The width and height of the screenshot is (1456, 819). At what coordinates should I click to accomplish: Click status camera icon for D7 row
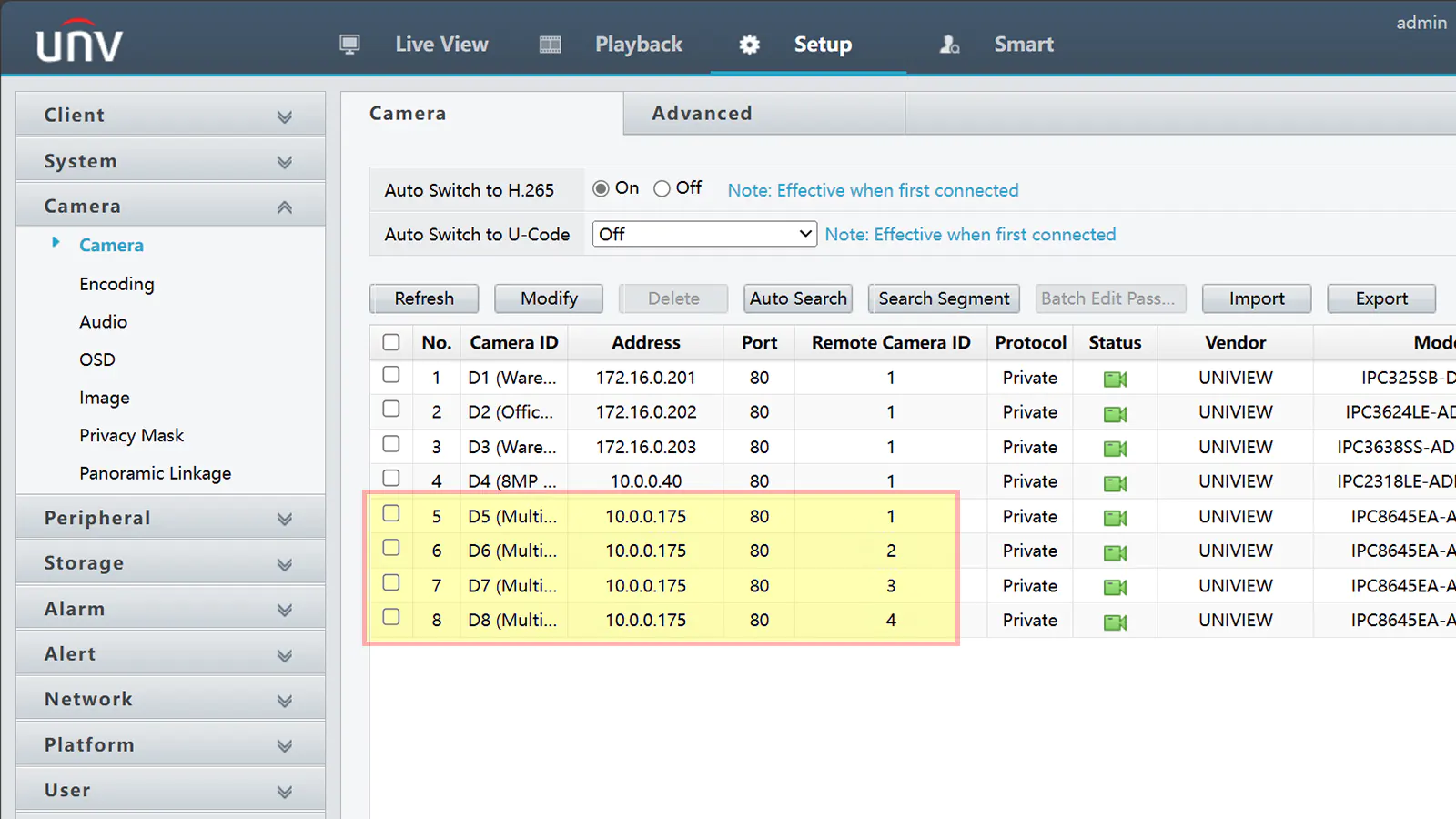pyautogui.click(x=1115, y=587)
